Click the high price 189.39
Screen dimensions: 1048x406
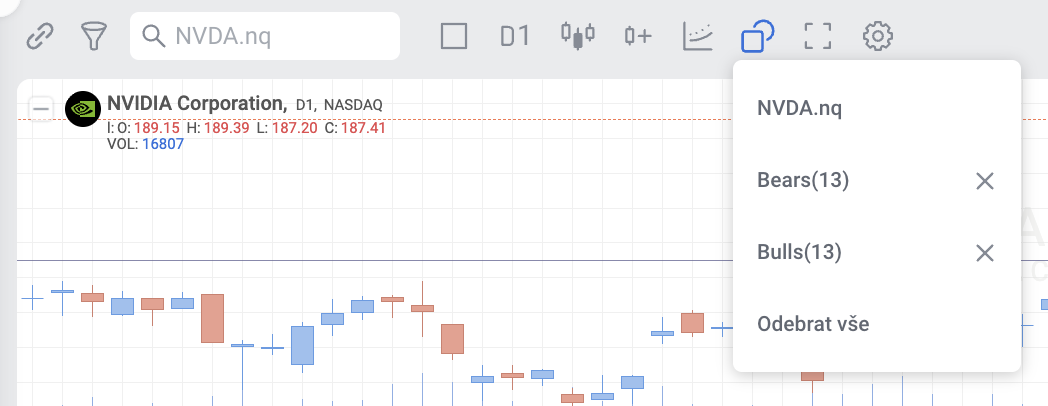[227, 128]
